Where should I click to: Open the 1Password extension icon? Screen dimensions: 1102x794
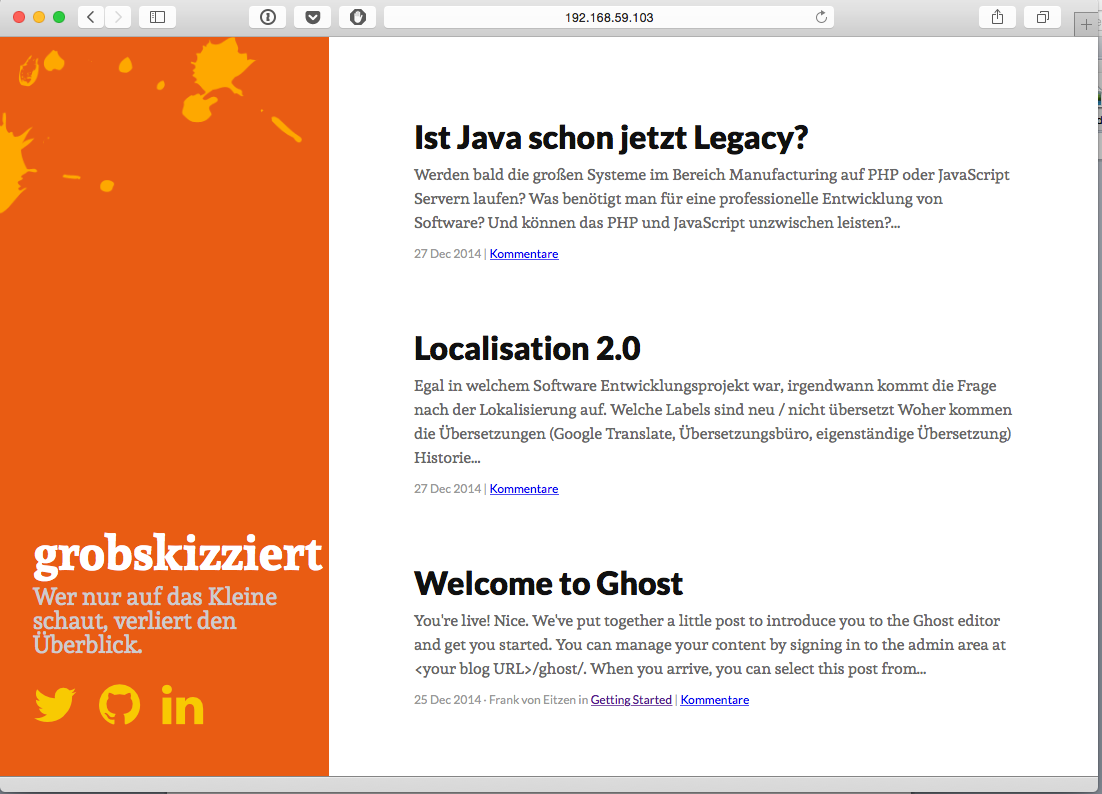point(267,16)
